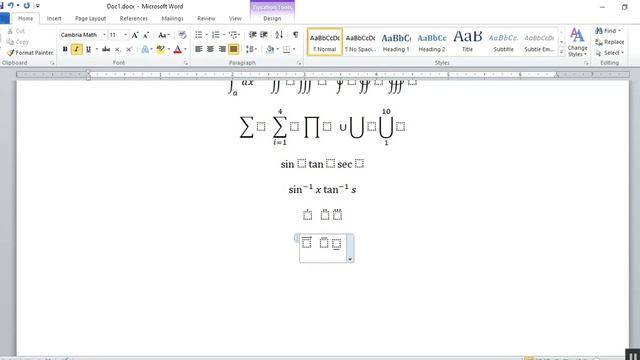Switch to the Page Layout tab

90,18
